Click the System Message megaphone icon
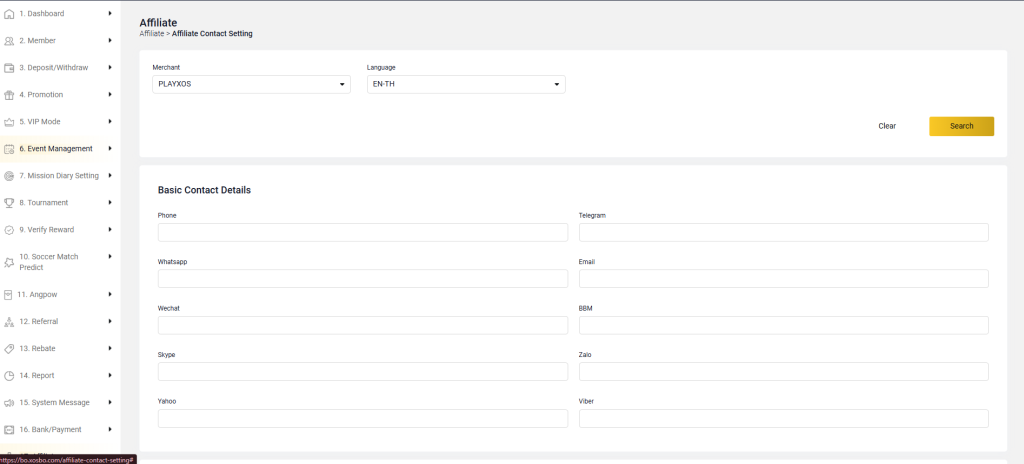This screenshot has height=464, width=1024. point(9,403)
